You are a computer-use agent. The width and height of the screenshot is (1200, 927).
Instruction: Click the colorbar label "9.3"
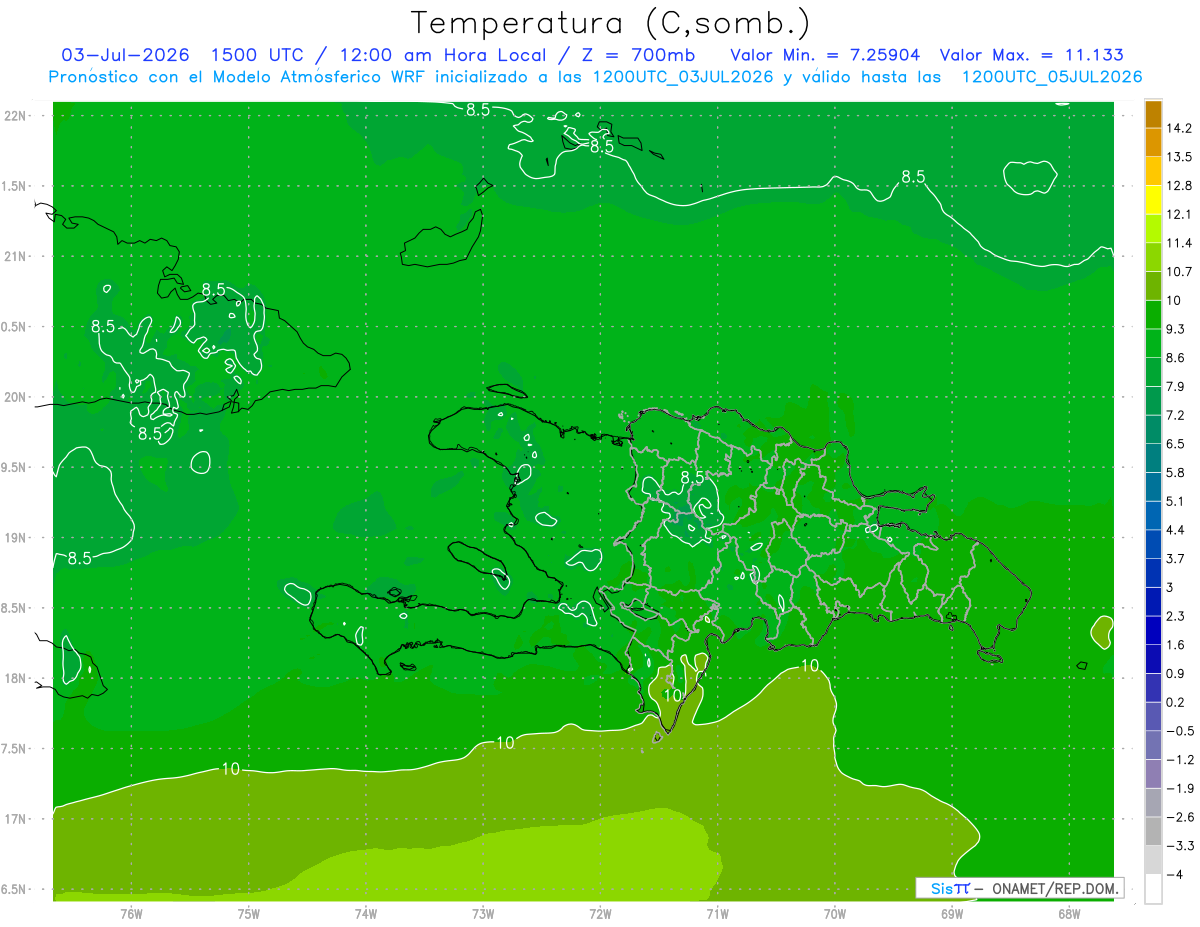point(1176,329)
